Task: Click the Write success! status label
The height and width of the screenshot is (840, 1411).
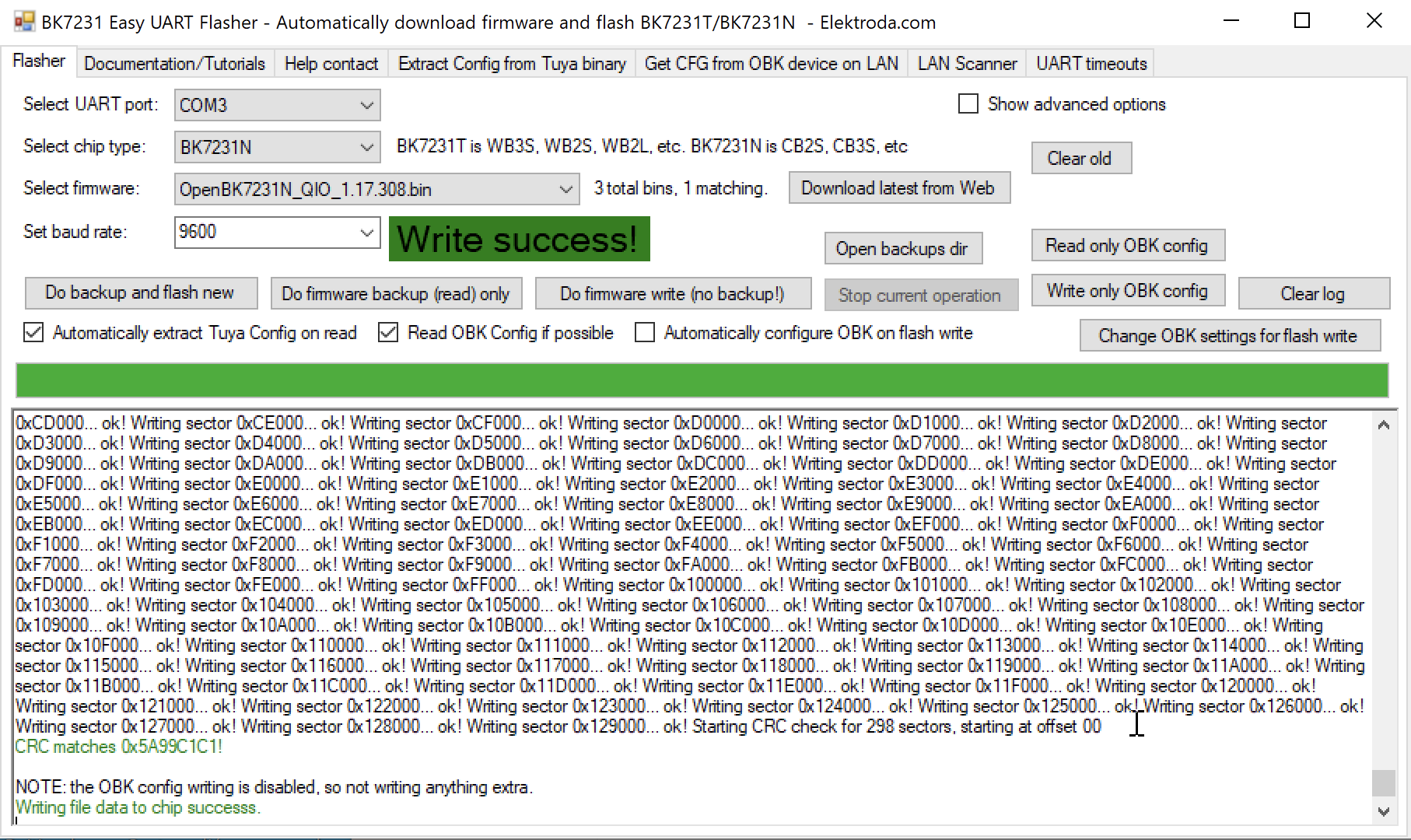Action: [519, 239]
